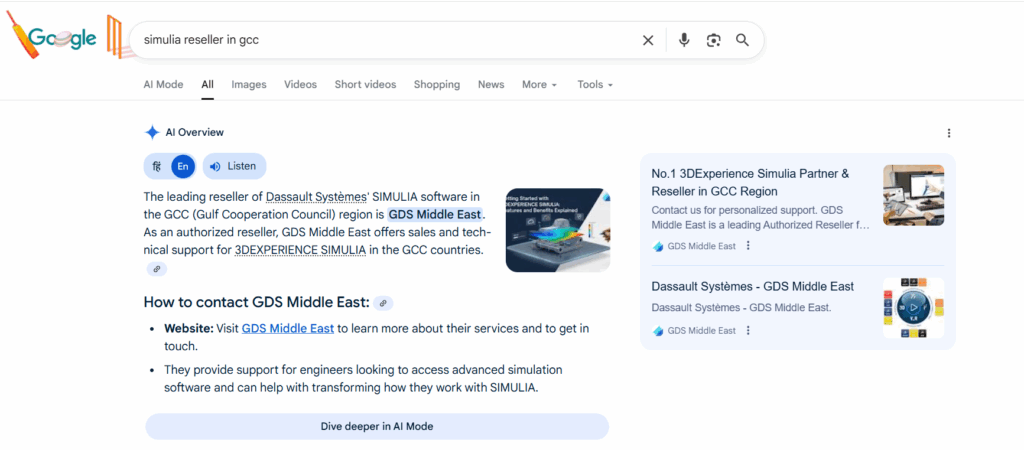Click the link chain icon below the overview paragraph
Image resolution: width=1024 pixels, height=450 pixels.
(156, 269)
